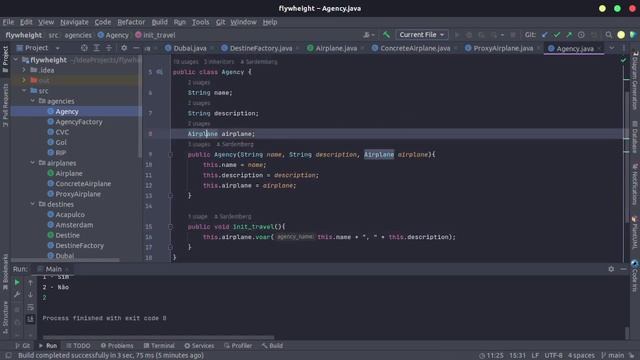Click Expand All in Project panel
The image size is (640, 360).
point(97,48)
